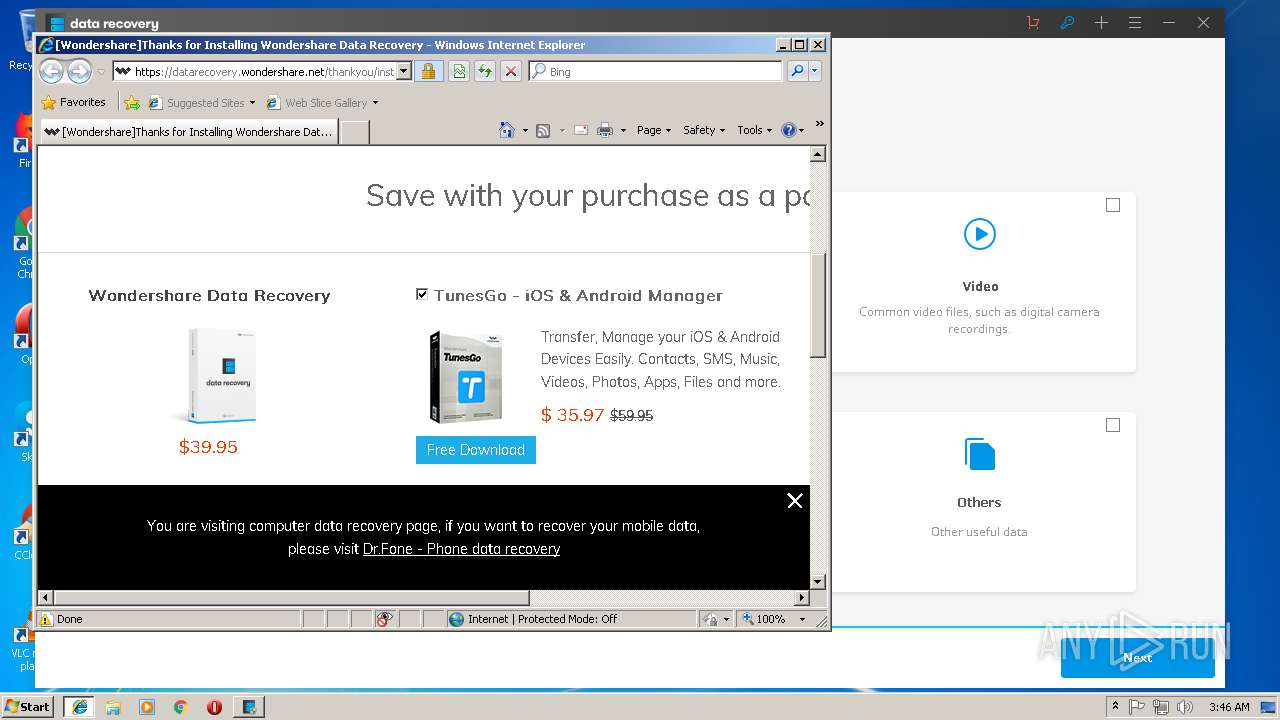Viewport: 1280px width, 720px height.
Task: Click horizontal scrollbar right arrow
Action: click(x=802, y=597)
